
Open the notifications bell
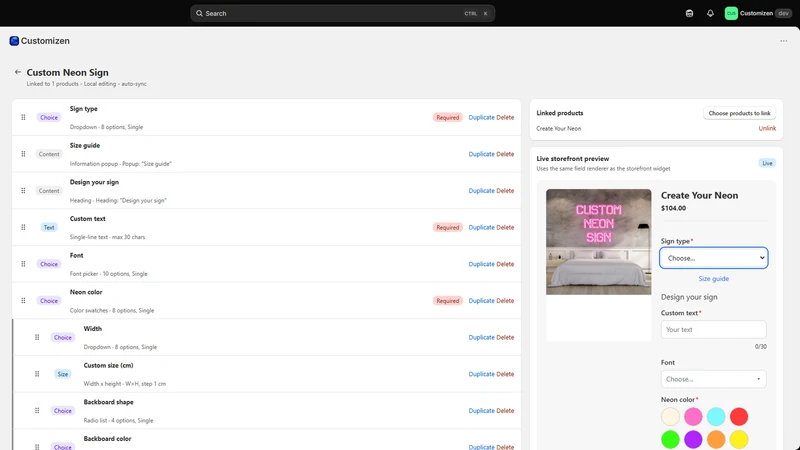point(710,13)
